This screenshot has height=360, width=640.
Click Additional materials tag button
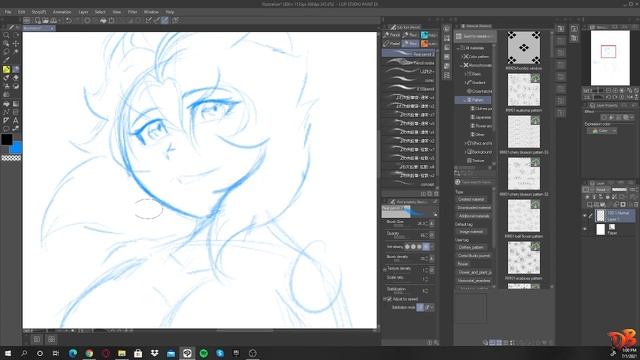(474, 216)
